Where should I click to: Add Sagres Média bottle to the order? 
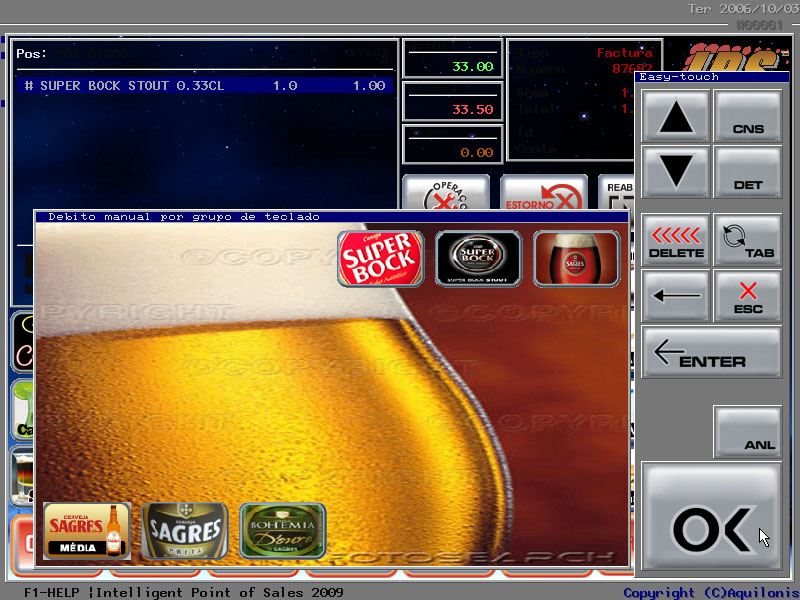87,530
